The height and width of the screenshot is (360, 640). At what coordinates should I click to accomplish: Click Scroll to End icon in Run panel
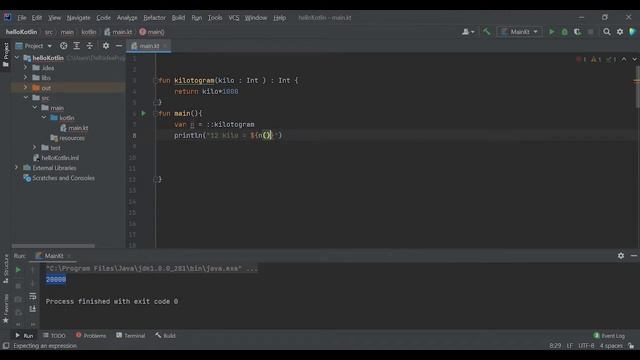pyautogui.click(x=33, y=309)
